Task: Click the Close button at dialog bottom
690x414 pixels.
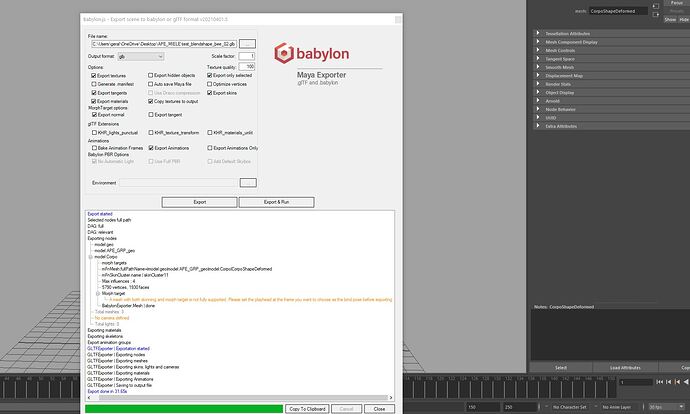Action: click(379, 409)
